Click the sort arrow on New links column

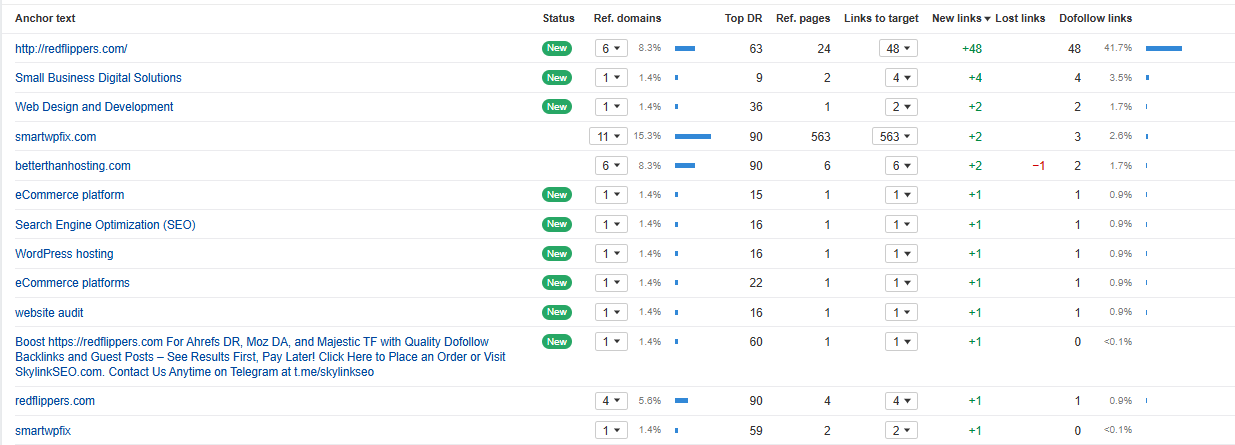coord(988,19)
